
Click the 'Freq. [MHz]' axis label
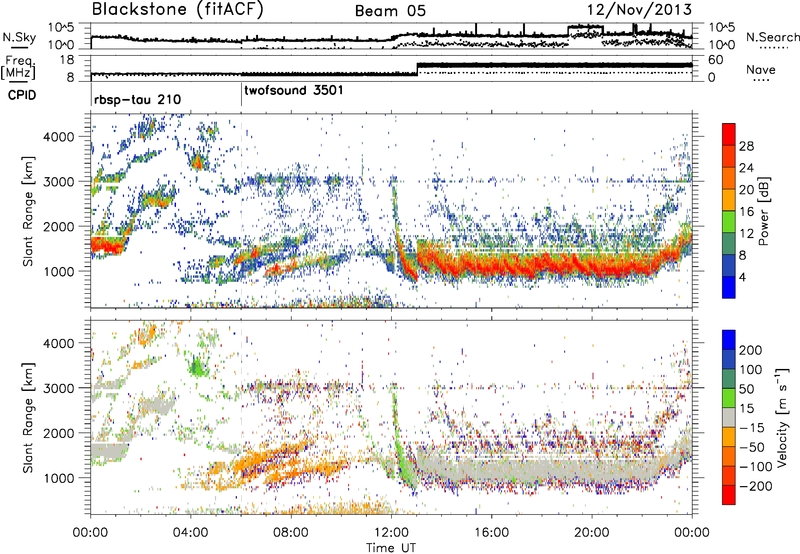pos(18,68)
